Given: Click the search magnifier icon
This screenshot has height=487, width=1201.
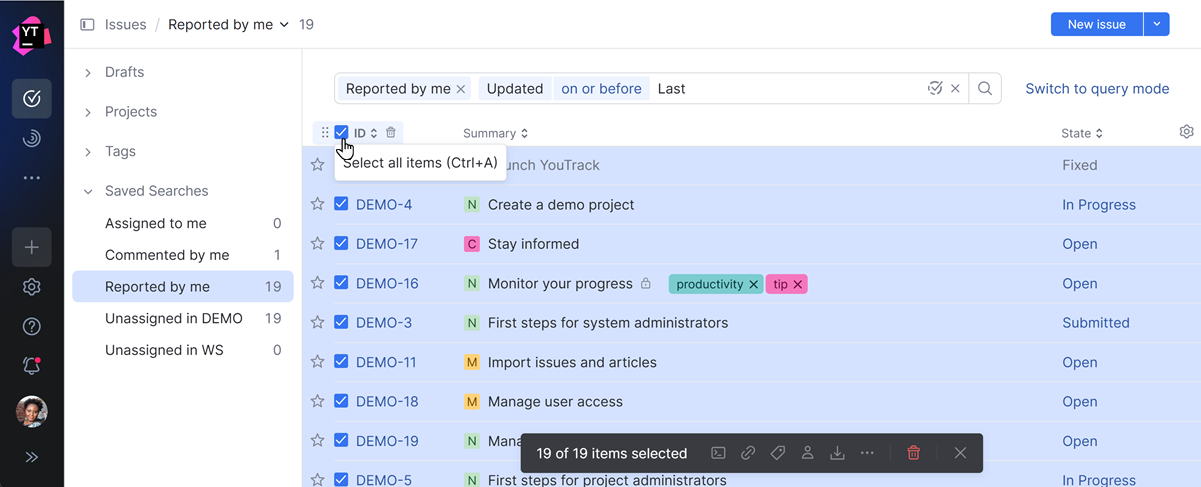Looking at the screenshot, I should coord(985,89).
